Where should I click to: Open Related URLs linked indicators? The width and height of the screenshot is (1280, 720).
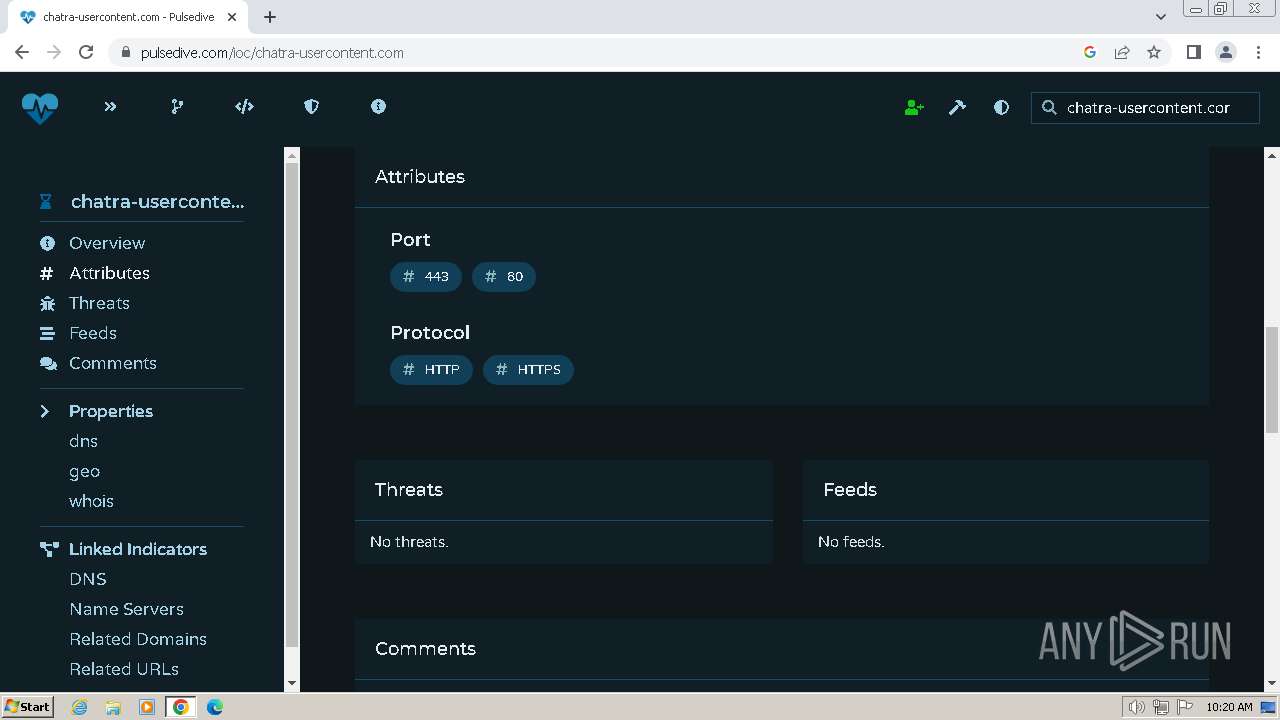point(124,669)
